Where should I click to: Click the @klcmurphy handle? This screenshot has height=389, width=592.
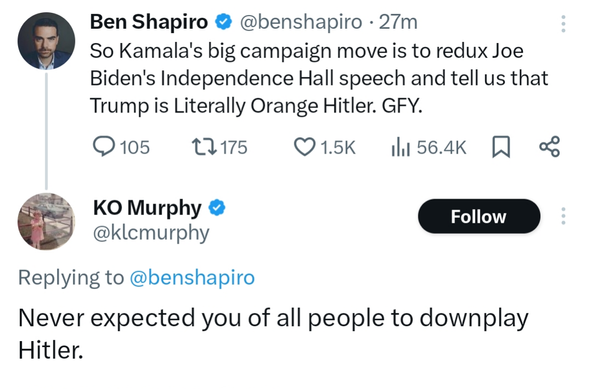tap(151, 233)
